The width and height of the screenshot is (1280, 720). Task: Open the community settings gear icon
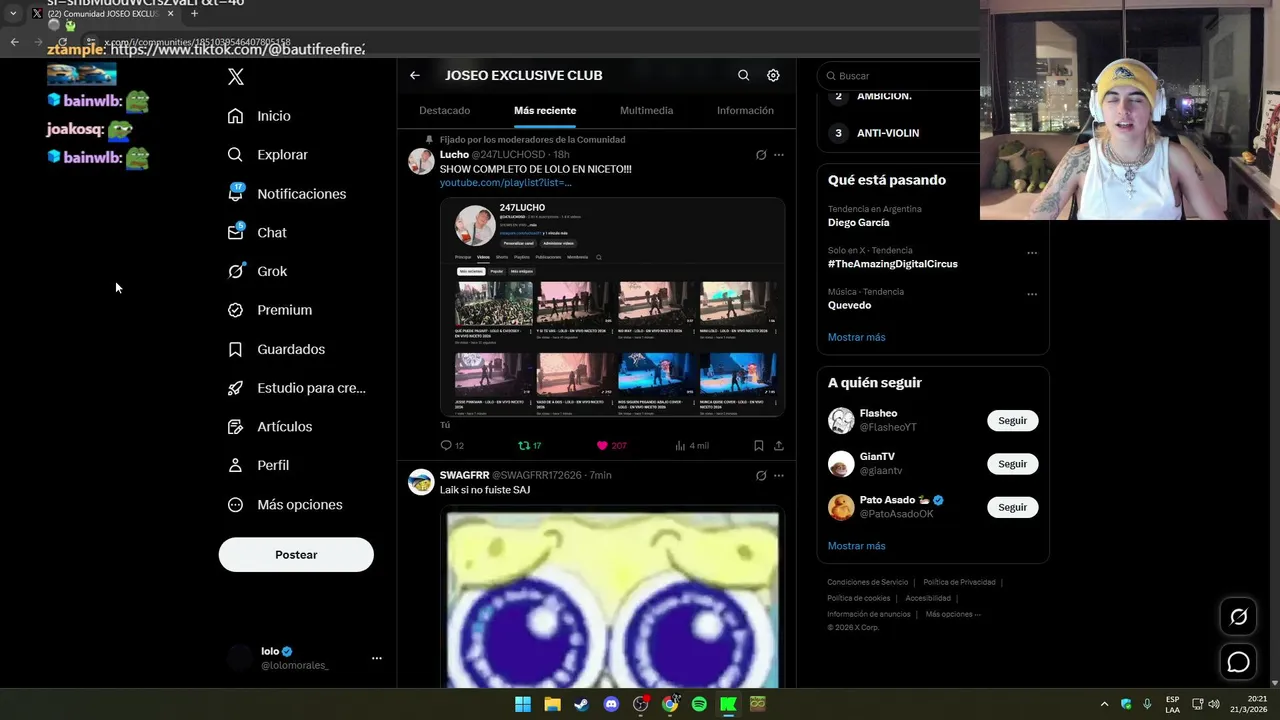(773, 75)
